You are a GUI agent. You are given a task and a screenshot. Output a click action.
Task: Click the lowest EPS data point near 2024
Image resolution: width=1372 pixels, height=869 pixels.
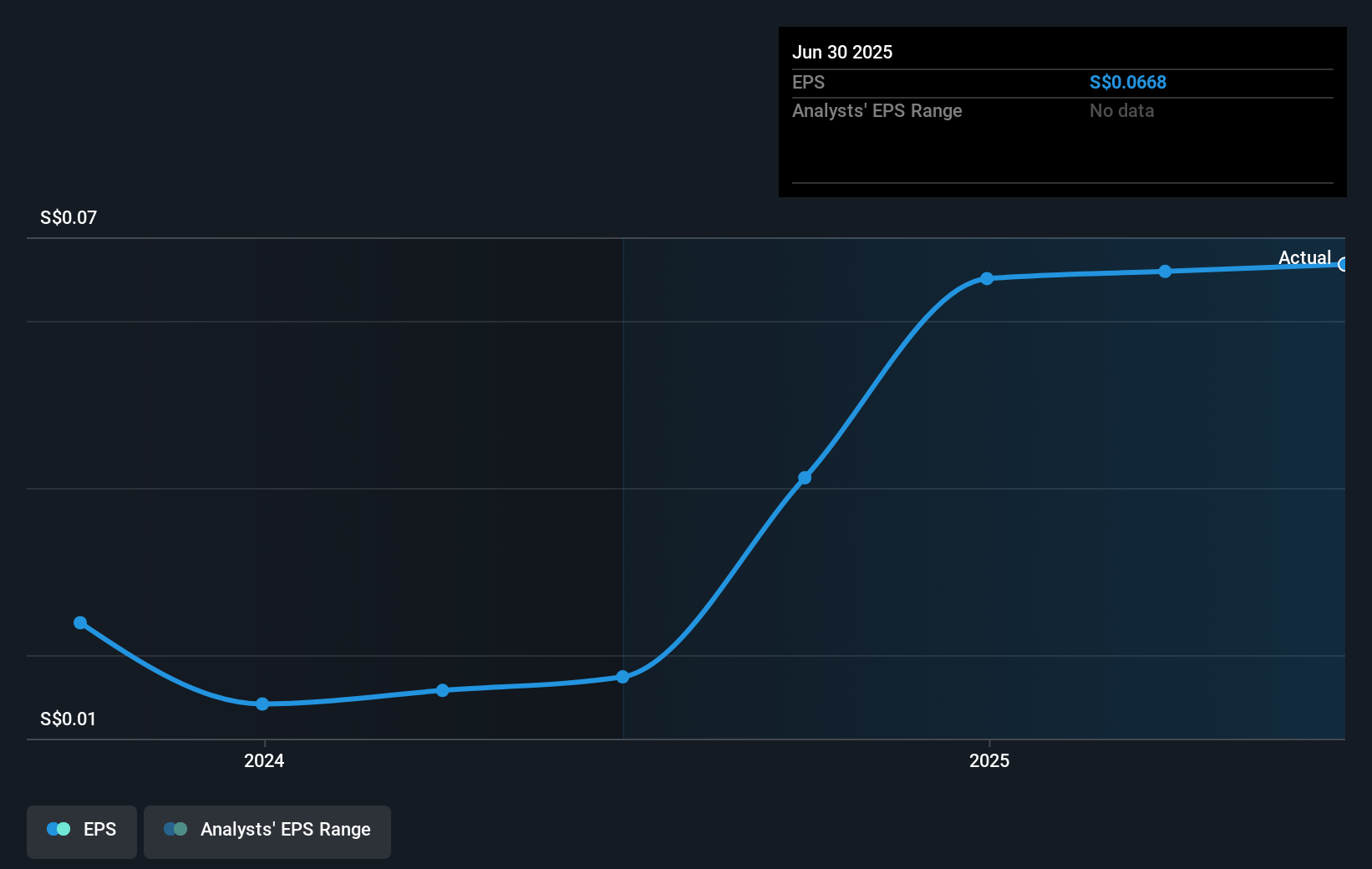pos(263,704)
